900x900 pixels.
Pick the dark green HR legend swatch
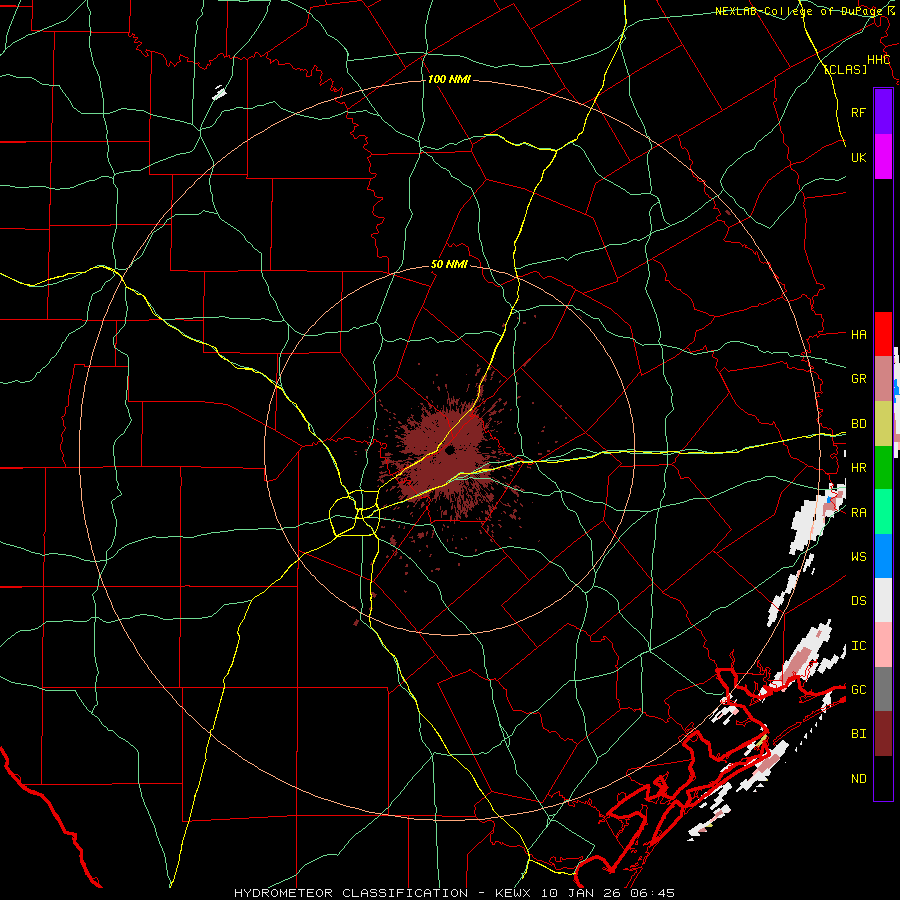click(x=883, y=468)
